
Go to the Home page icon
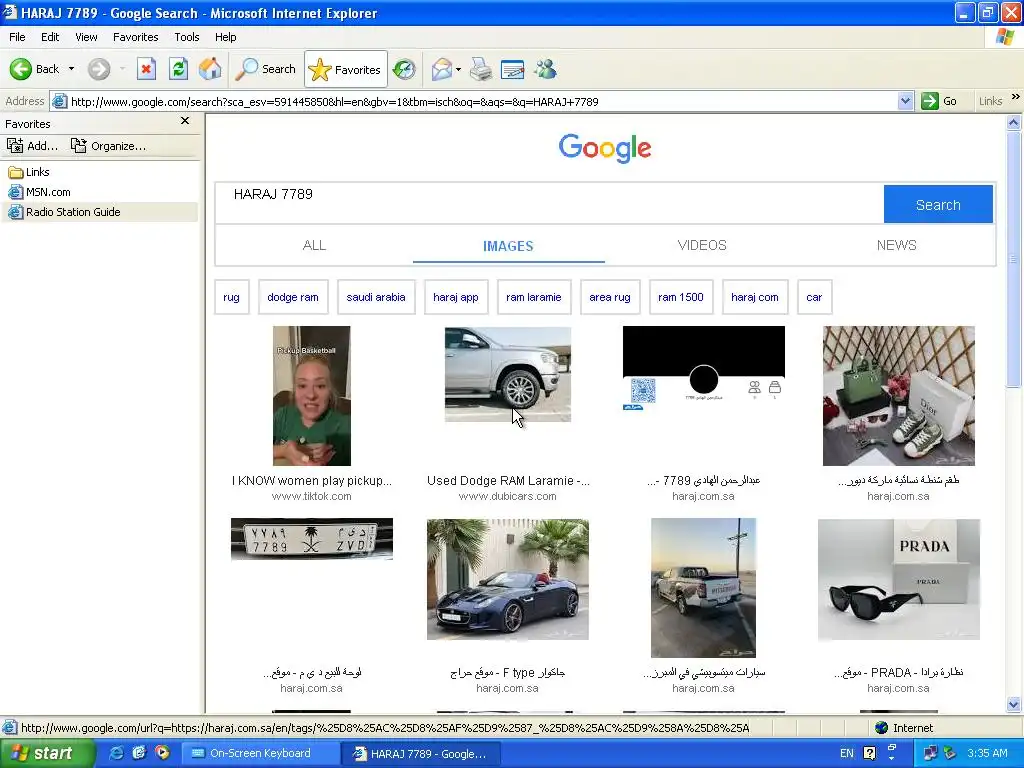(x=210, y=69)
